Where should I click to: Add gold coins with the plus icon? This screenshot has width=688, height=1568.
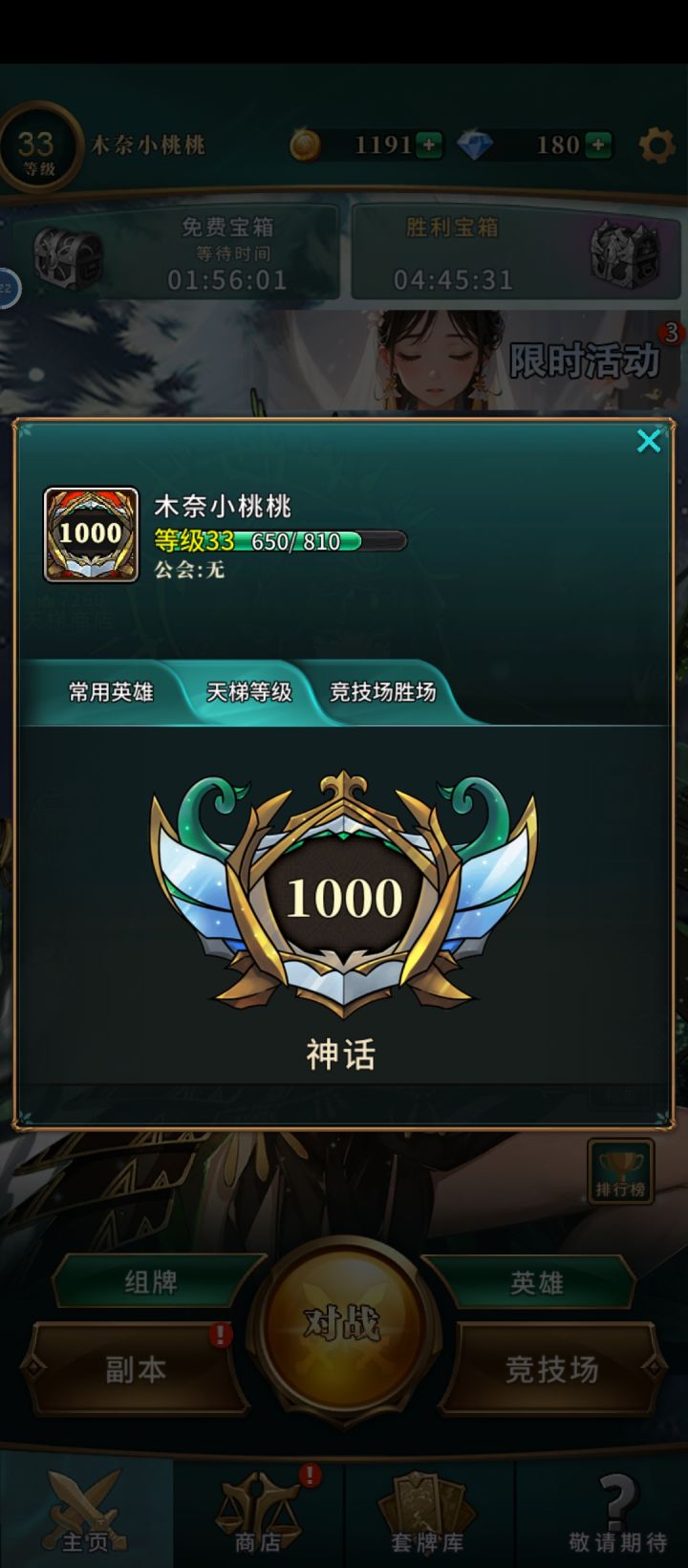tap(429, 145)
